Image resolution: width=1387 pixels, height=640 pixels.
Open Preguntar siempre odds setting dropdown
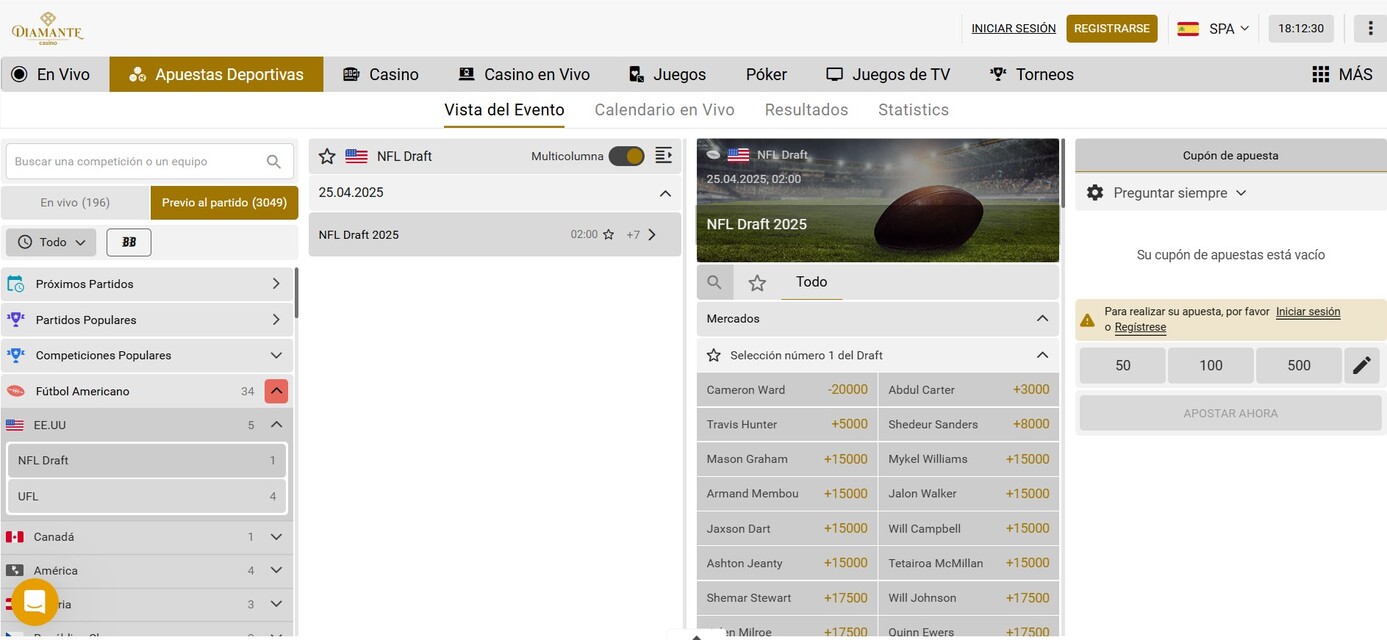coord(1179,193)
